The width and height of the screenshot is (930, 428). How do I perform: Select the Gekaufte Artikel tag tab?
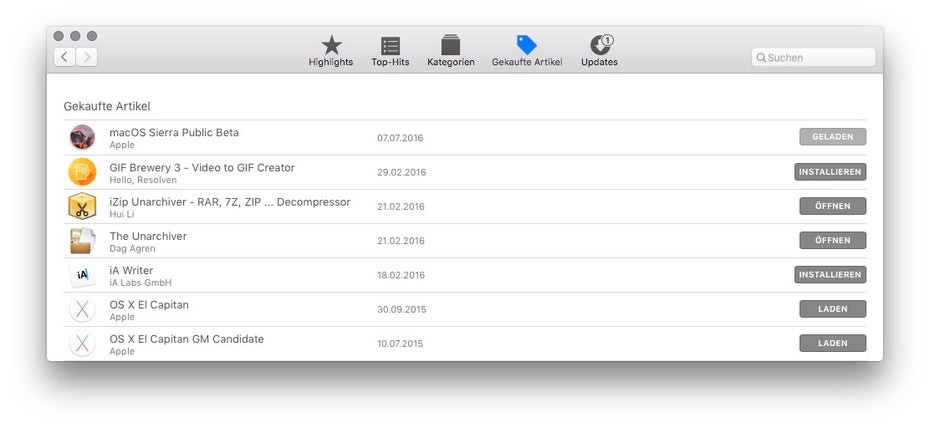527,51
